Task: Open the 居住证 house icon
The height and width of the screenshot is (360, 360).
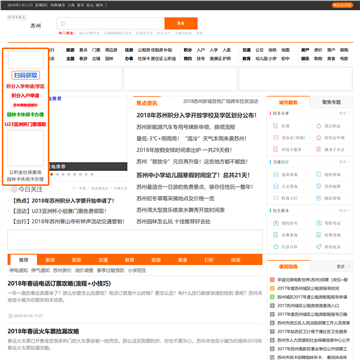Action: (x=318, y=138)
